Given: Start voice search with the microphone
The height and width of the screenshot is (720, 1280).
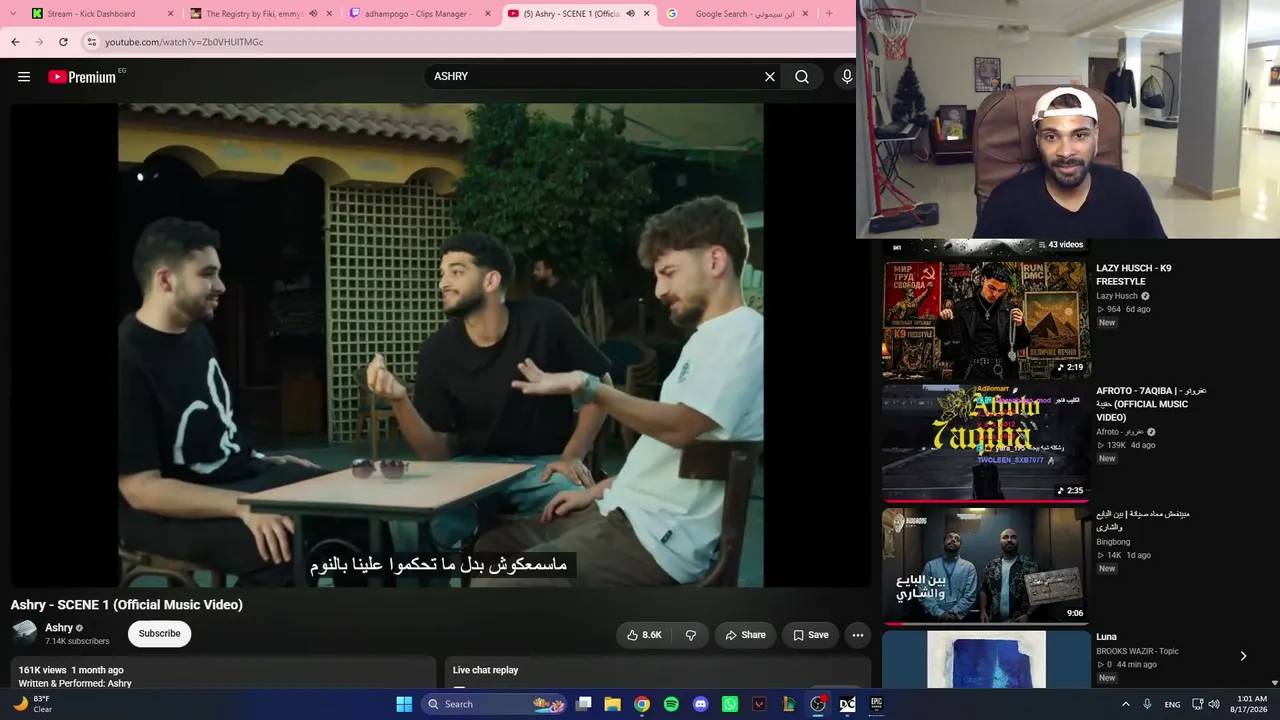Looking at the screenshot, I should 847,77.
